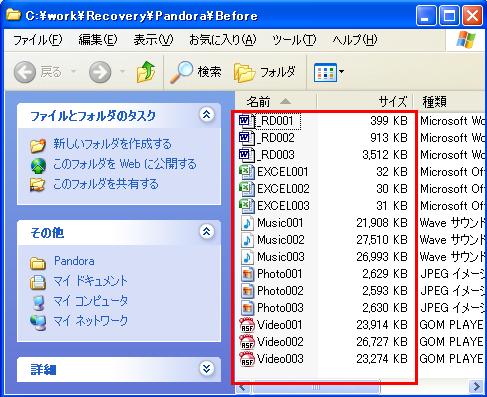Open the ファイル(F) menu
This screenshot has width=487, height=397.
(x=37, y=40)
